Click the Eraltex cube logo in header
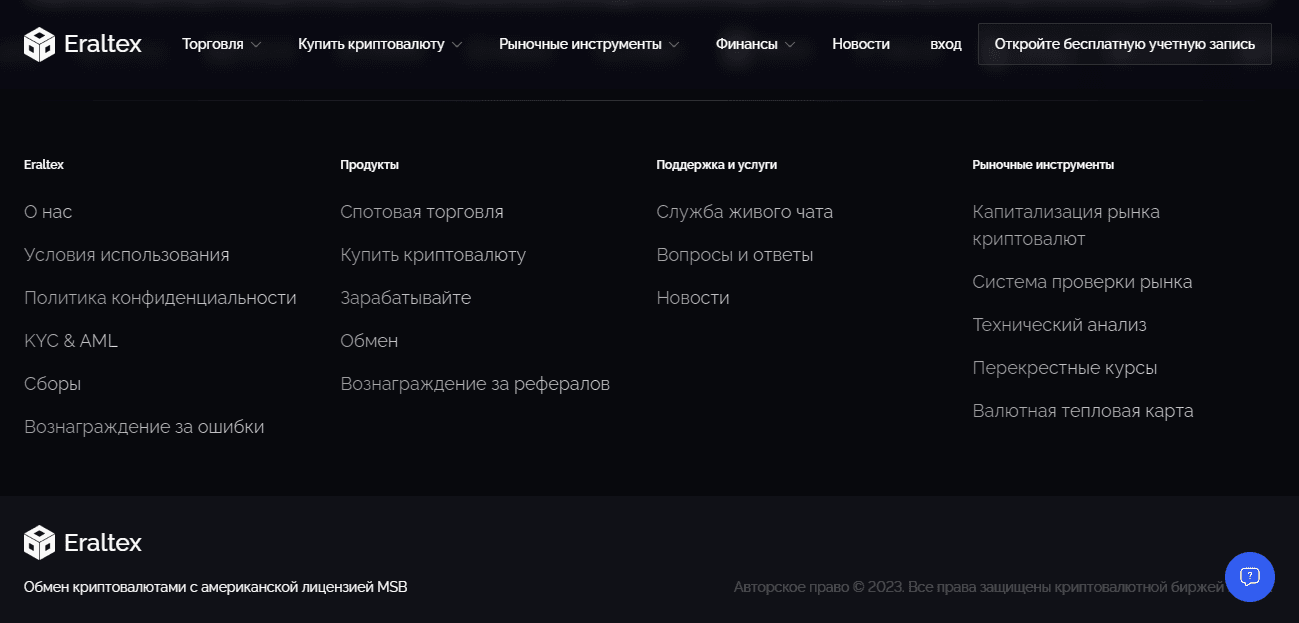 point(40,44)
